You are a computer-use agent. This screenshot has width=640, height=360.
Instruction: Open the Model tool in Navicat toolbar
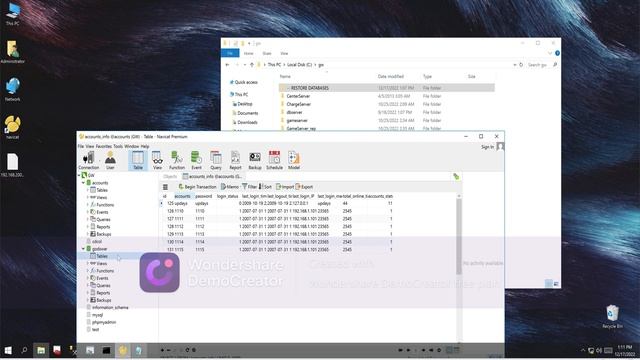click(294, 160)
